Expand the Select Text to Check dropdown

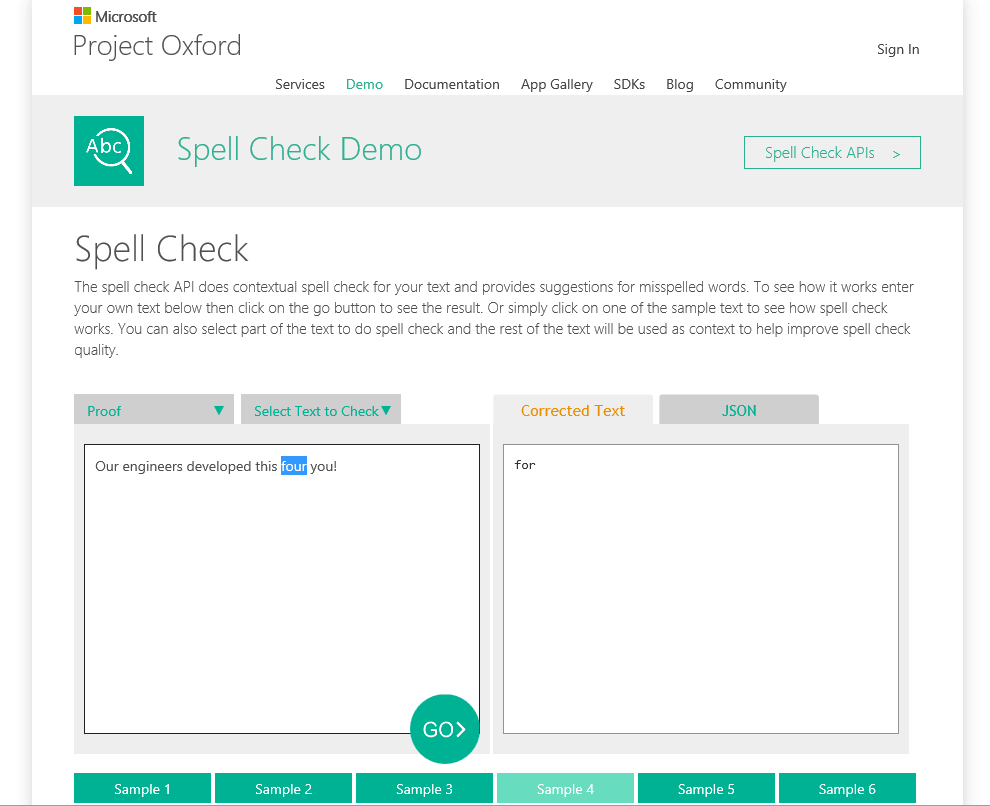(x=321, y=410)
